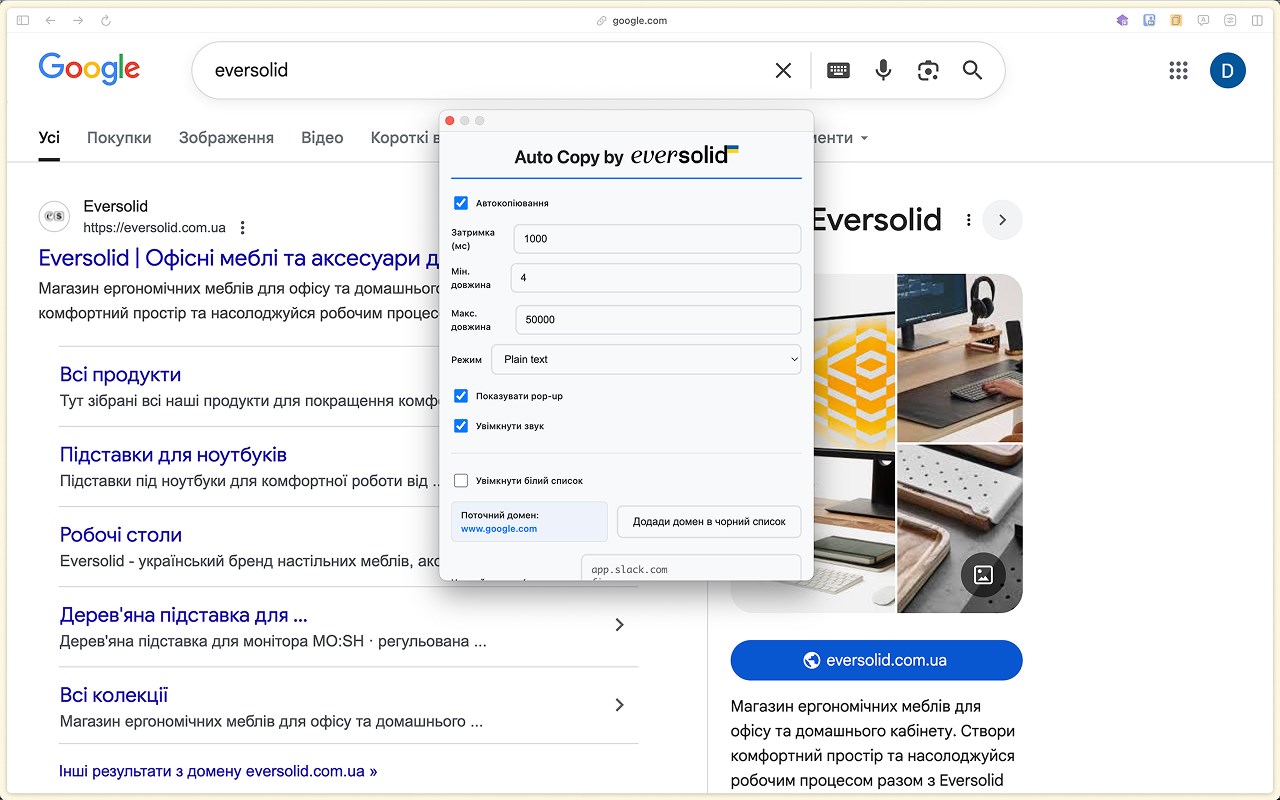
Task: Expand chevron on Всі колекції row
Action: [619, 705]
